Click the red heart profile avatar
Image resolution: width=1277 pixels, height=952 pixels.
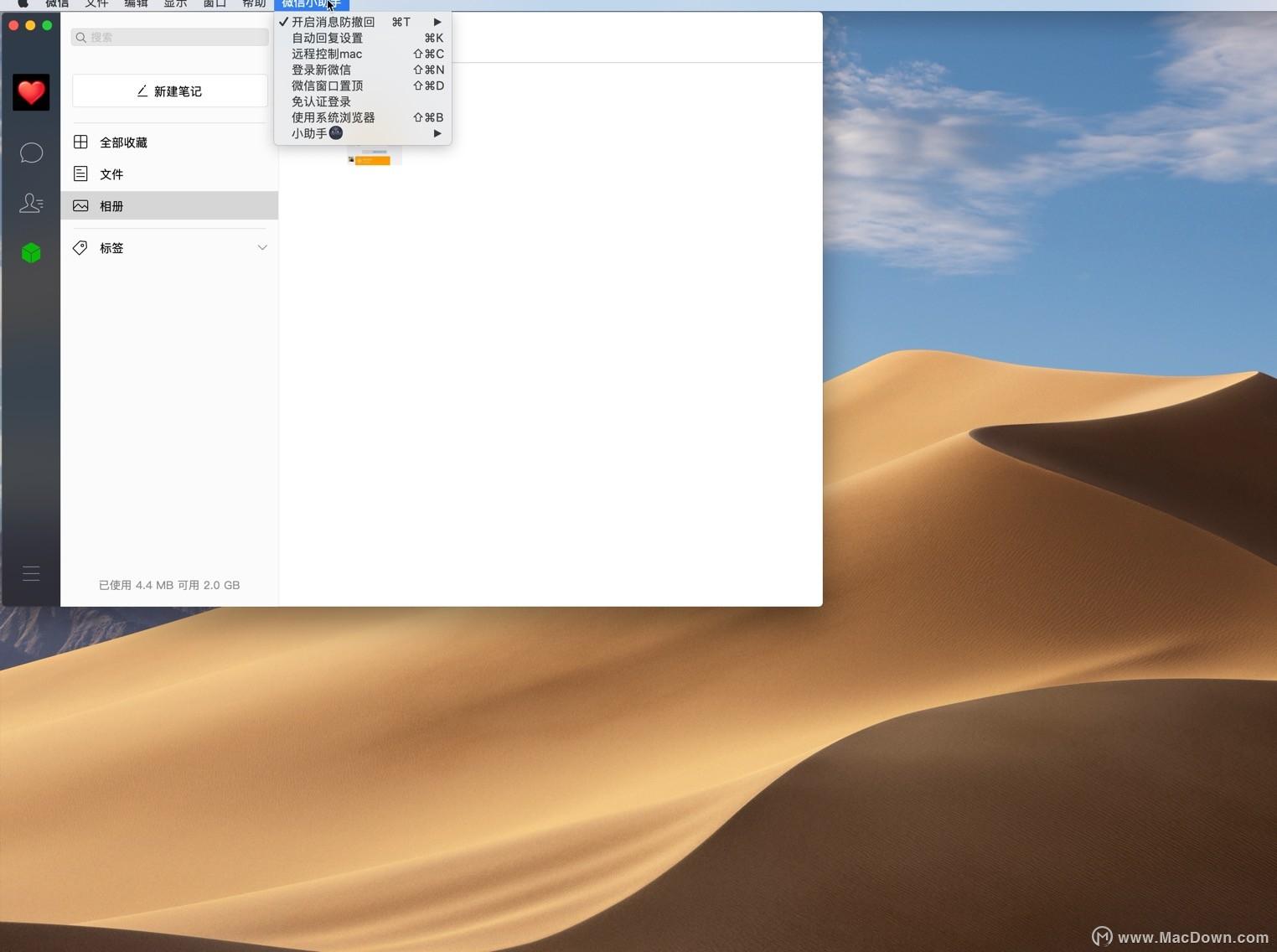click(x=31, y=92)
